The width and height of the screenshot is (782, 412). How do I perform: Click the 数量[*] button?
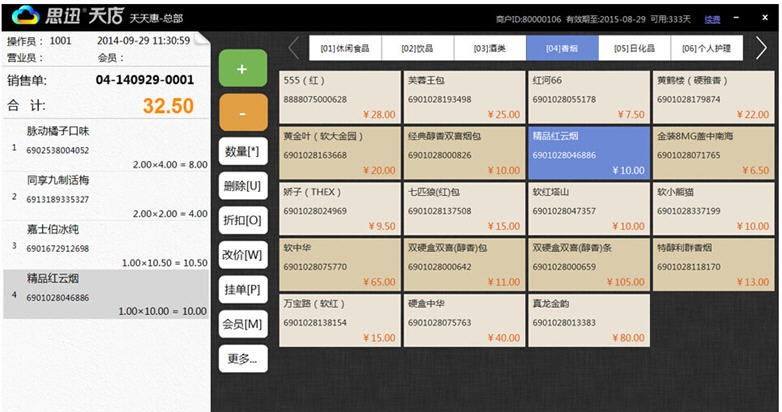point(243,151)
